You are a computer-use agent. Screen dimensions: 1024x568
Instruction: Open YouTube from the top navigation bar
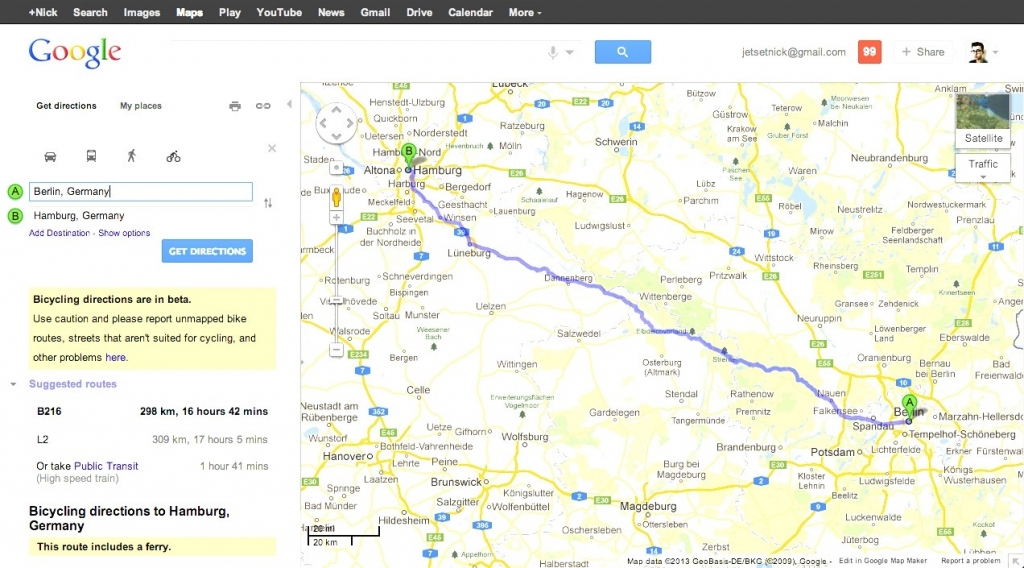[x=279, y=12]
